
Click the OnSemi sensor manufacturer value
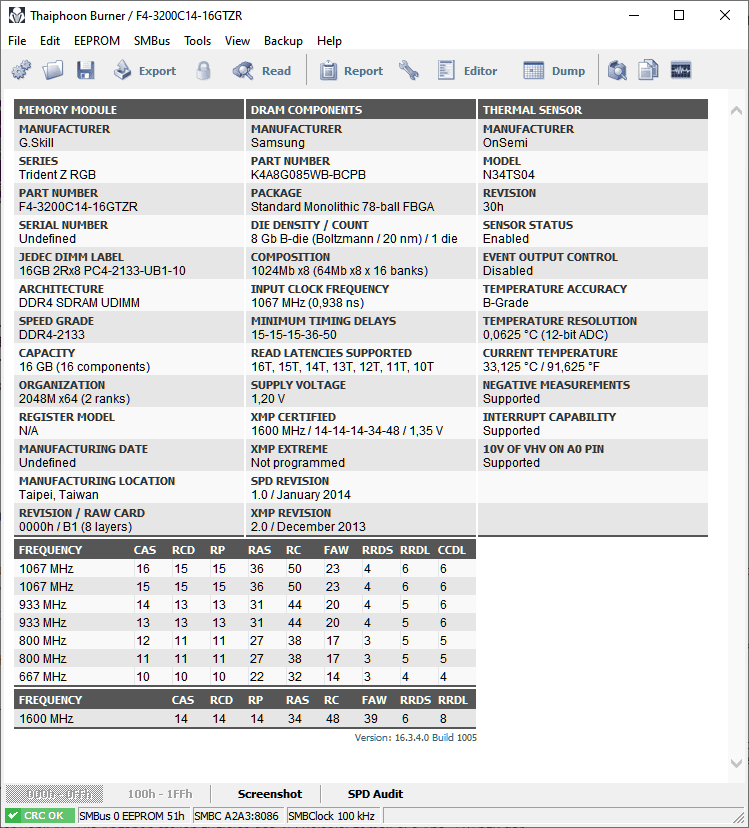[505, 143]
